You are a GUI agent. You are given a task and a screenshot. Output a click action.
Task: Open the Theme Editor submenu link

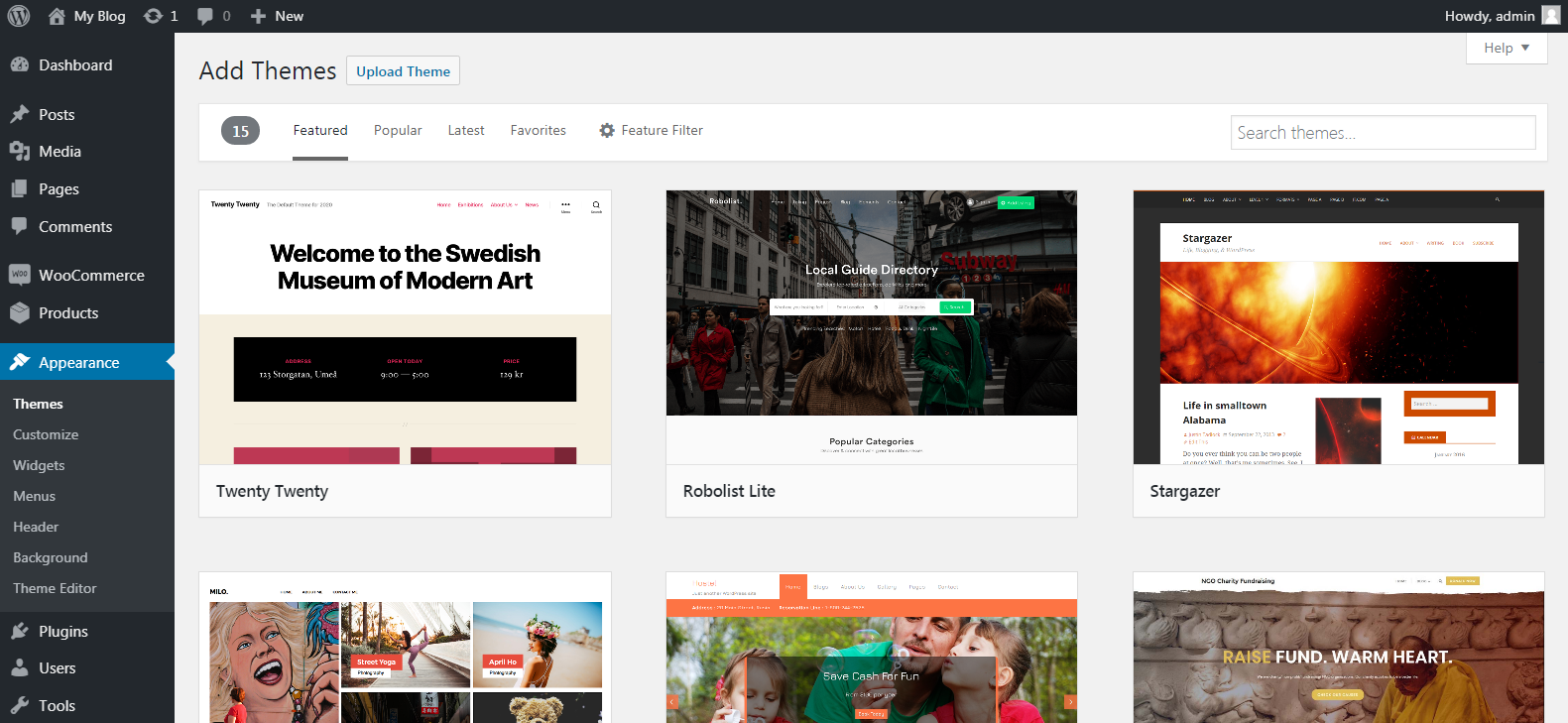pos(55,588)
